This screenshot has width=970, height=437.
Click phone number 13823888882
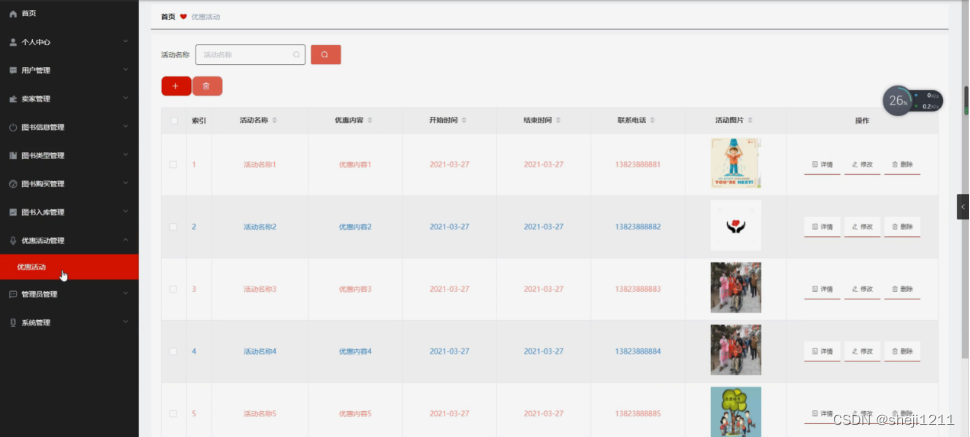click(x=638, y=227)
